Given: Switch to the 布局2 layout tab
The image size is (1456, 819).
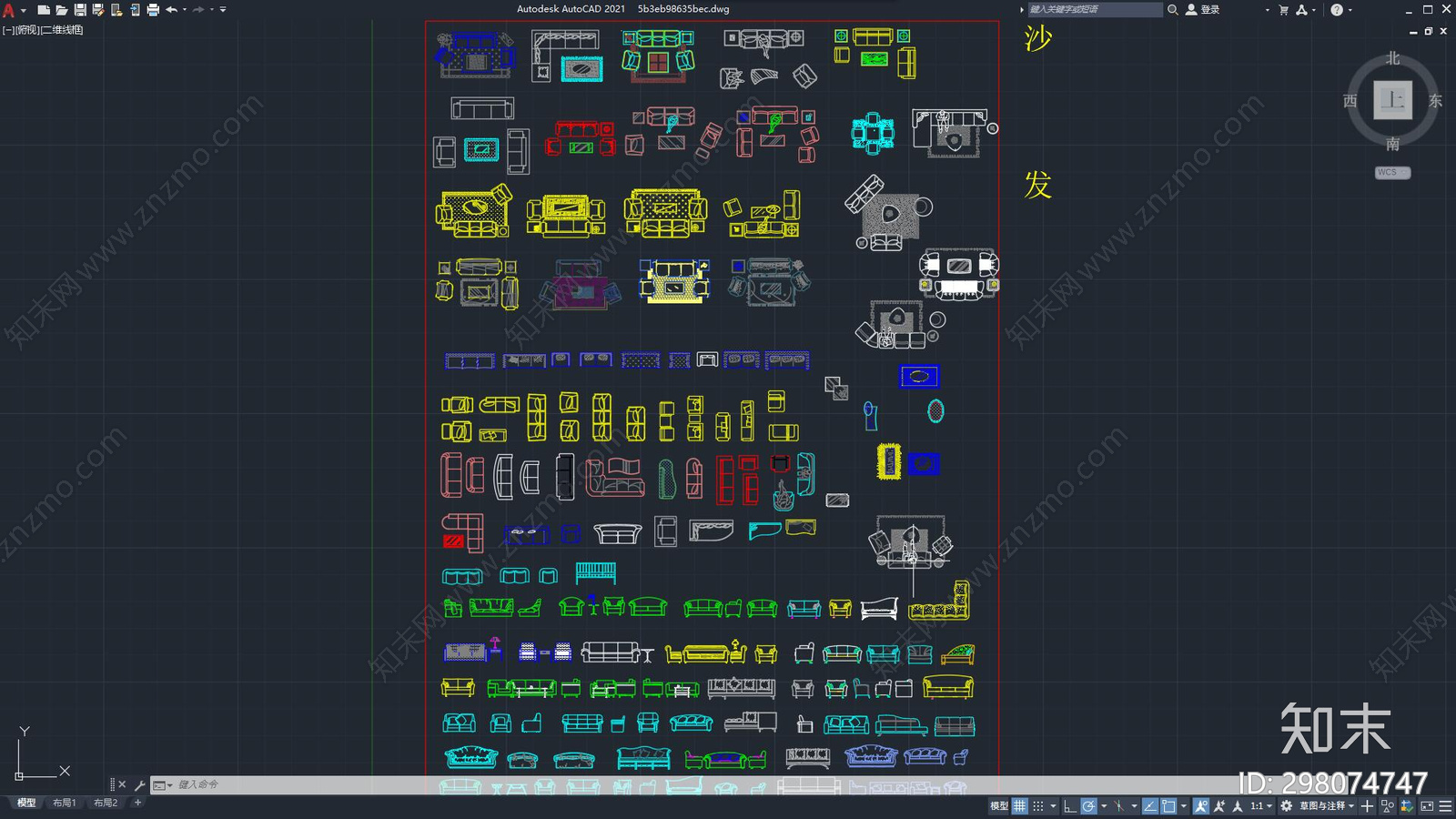Looking at the screenshot, I should pos(106,803).
